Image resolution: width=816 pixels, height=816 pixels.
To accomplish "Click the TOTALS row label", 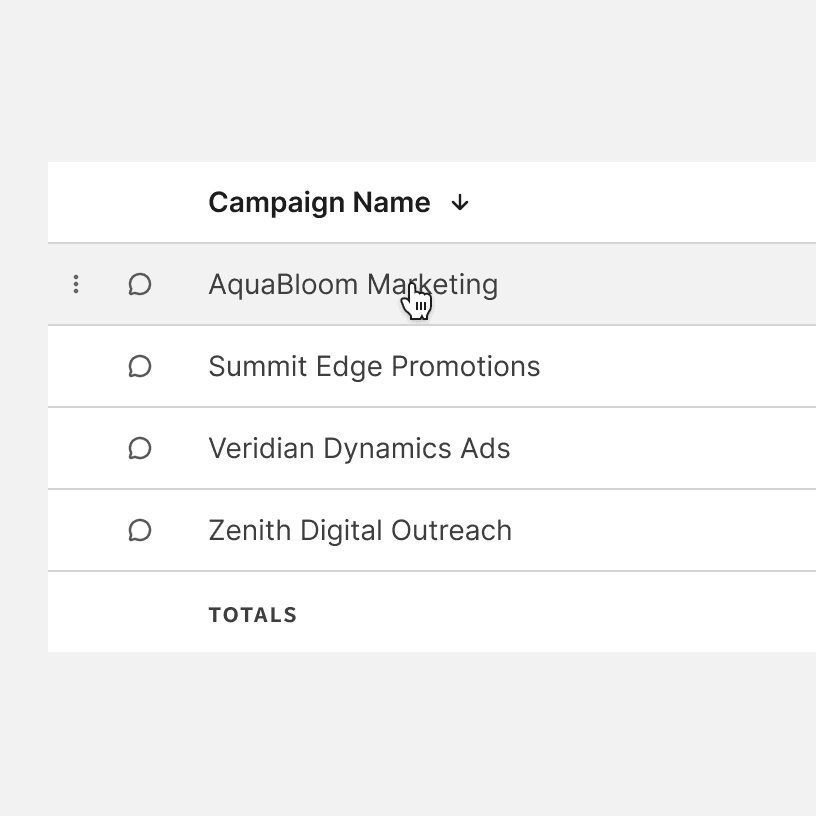I will [253, 615].
